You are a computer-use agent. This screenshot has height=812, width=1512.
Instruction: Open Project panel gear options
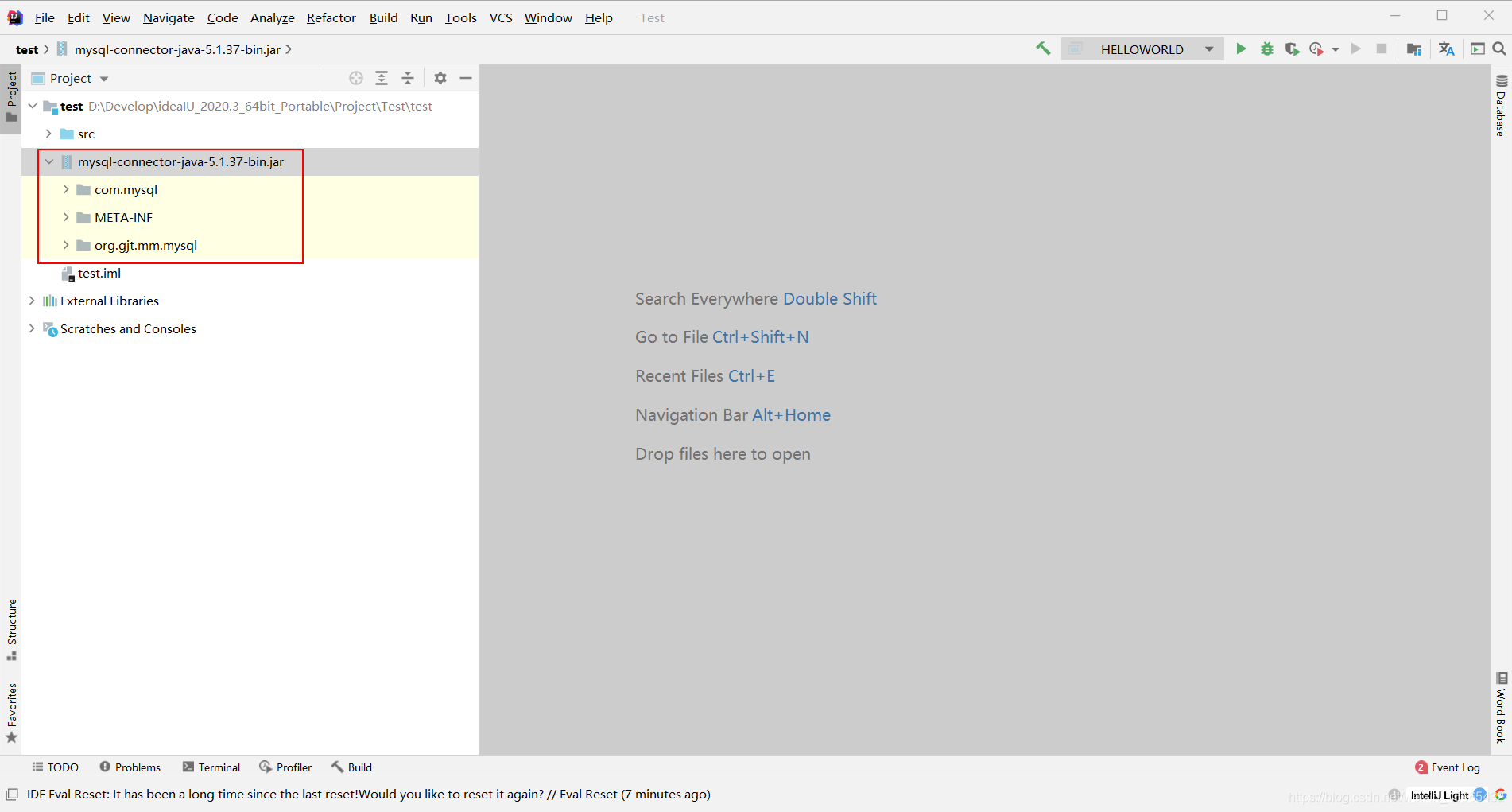pyautogui.click(x=440, y=78)
